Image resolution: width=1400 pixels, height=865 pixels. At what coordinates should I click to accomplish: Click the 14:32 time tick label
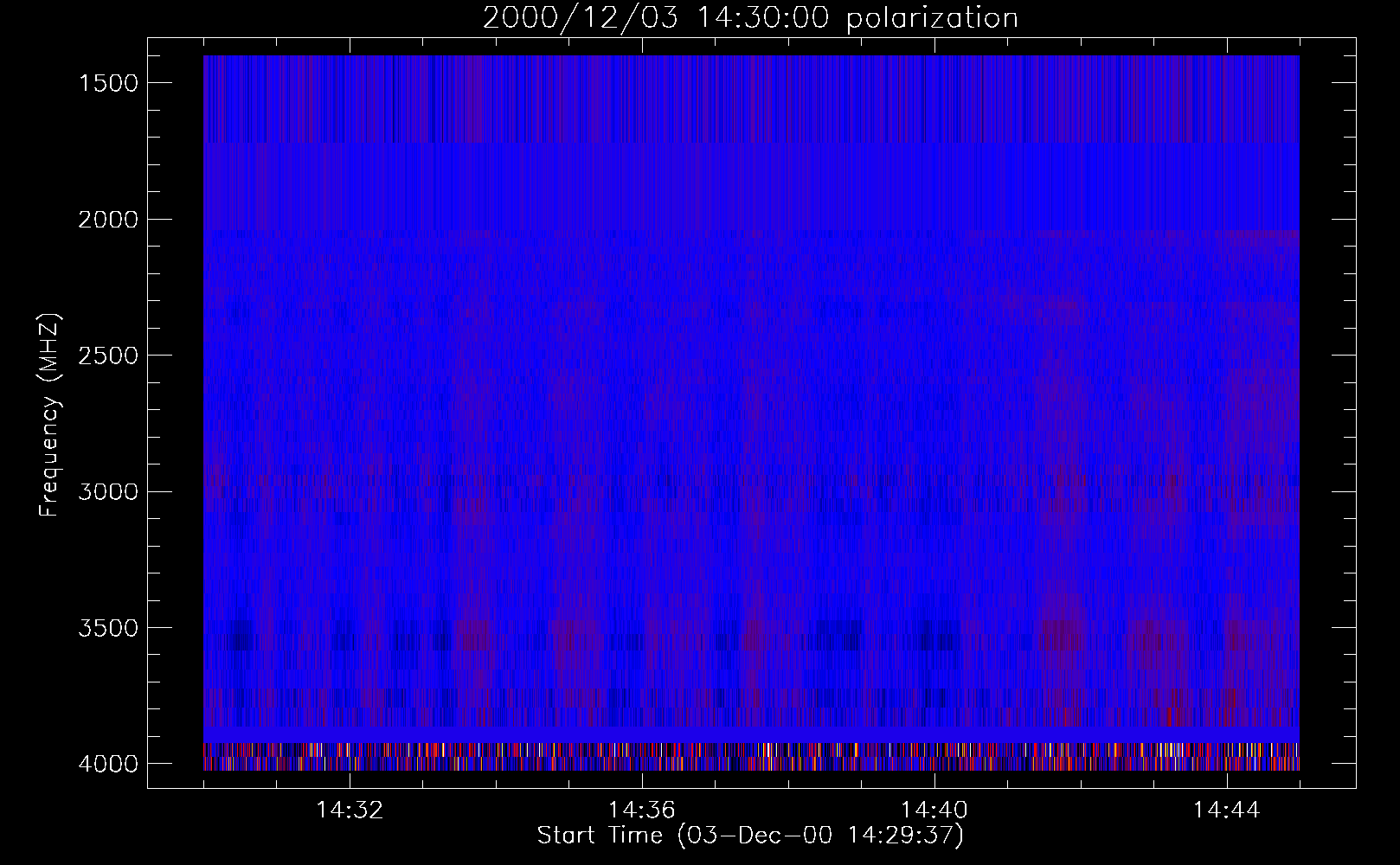point(350,811)
